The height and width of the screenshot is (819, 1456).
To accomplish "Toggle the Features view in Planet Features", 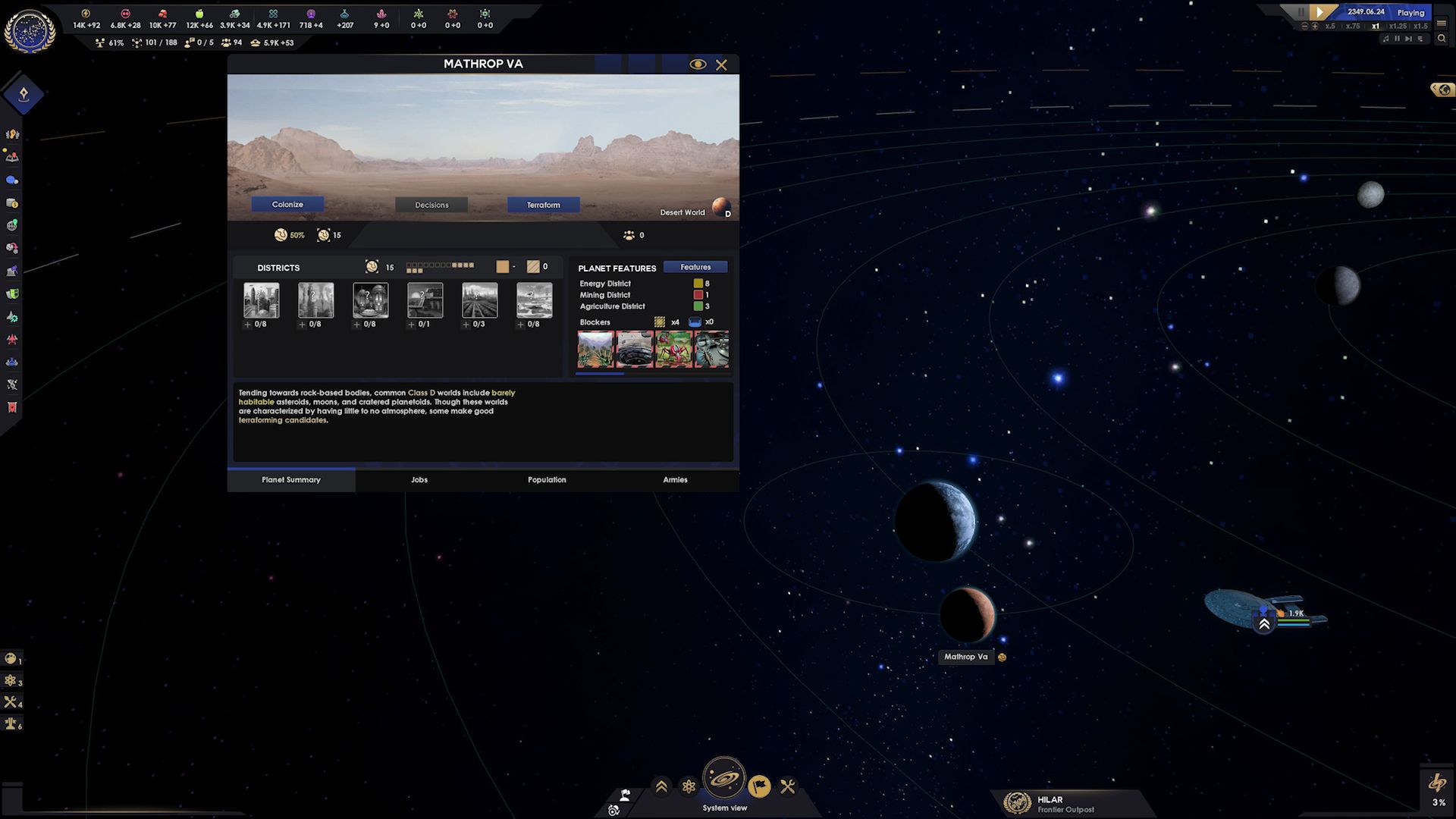I will pos(695,267).
